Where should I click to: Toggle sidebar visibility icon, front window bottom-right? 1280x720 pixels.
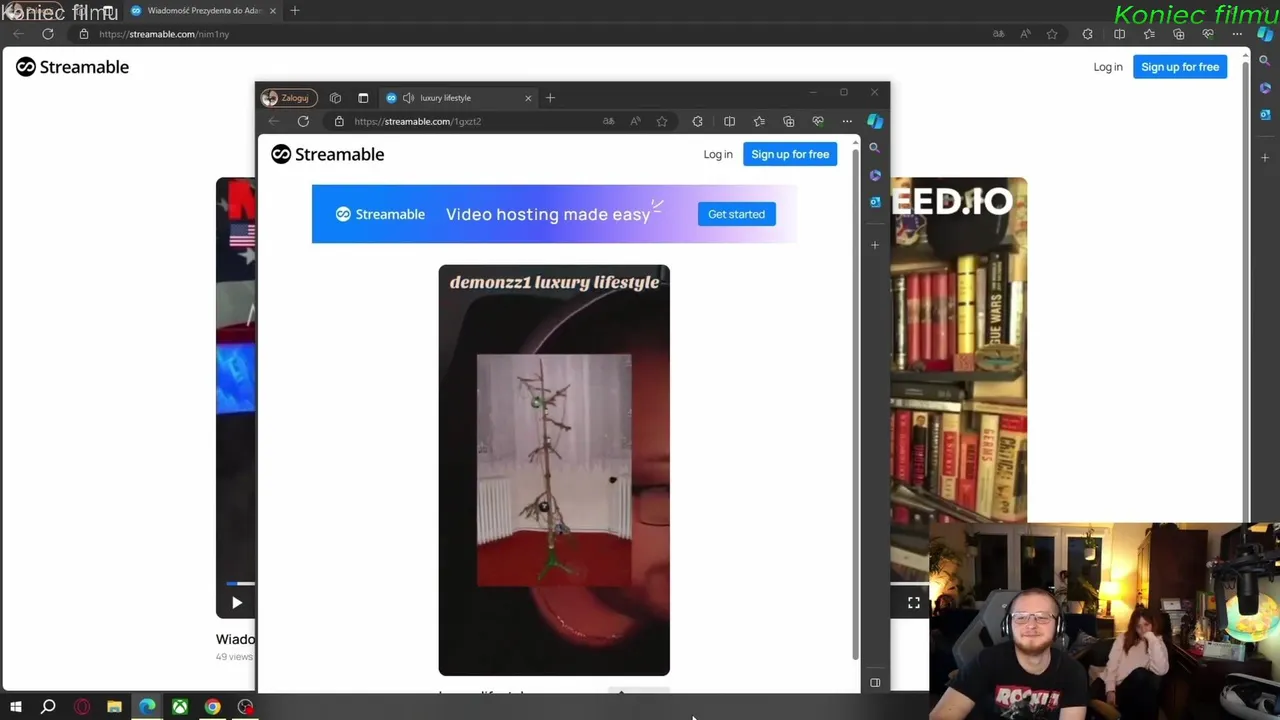[x=875, y=682]
